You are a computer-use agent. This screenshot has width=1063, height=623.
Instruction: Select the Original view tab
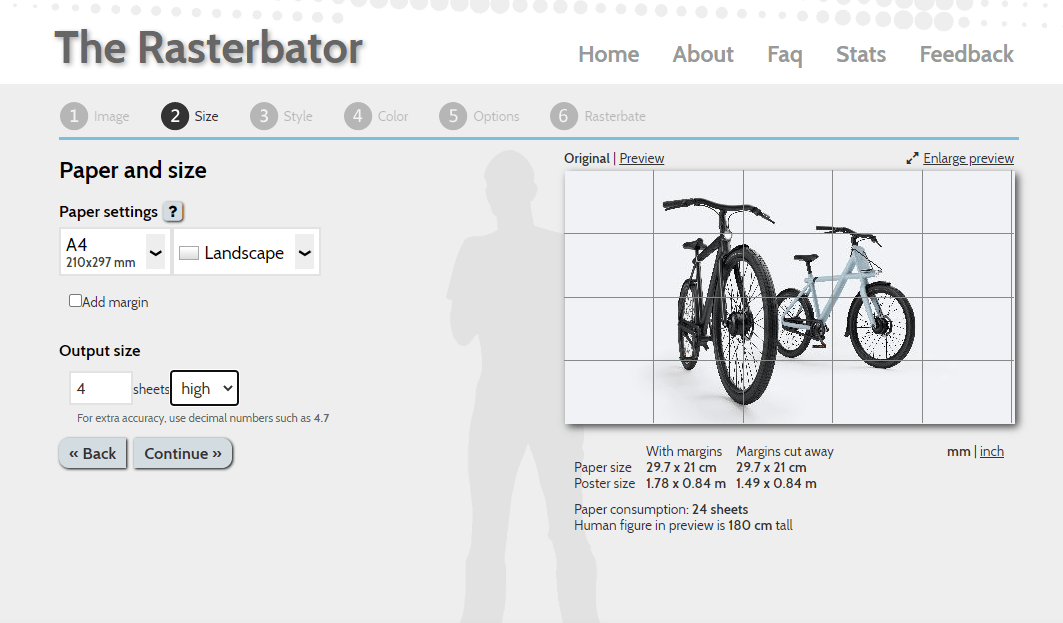(x=587, y=158)
